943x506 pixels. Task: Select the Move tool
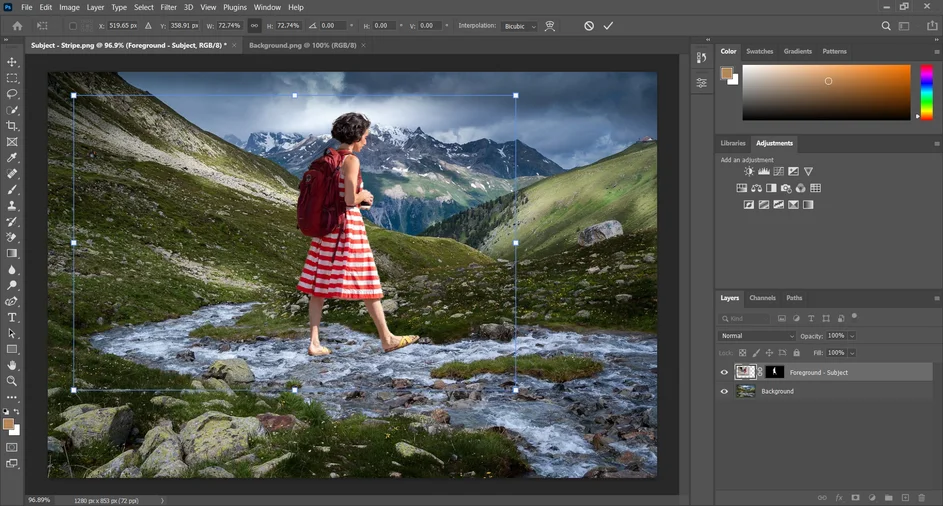(12, 62)
